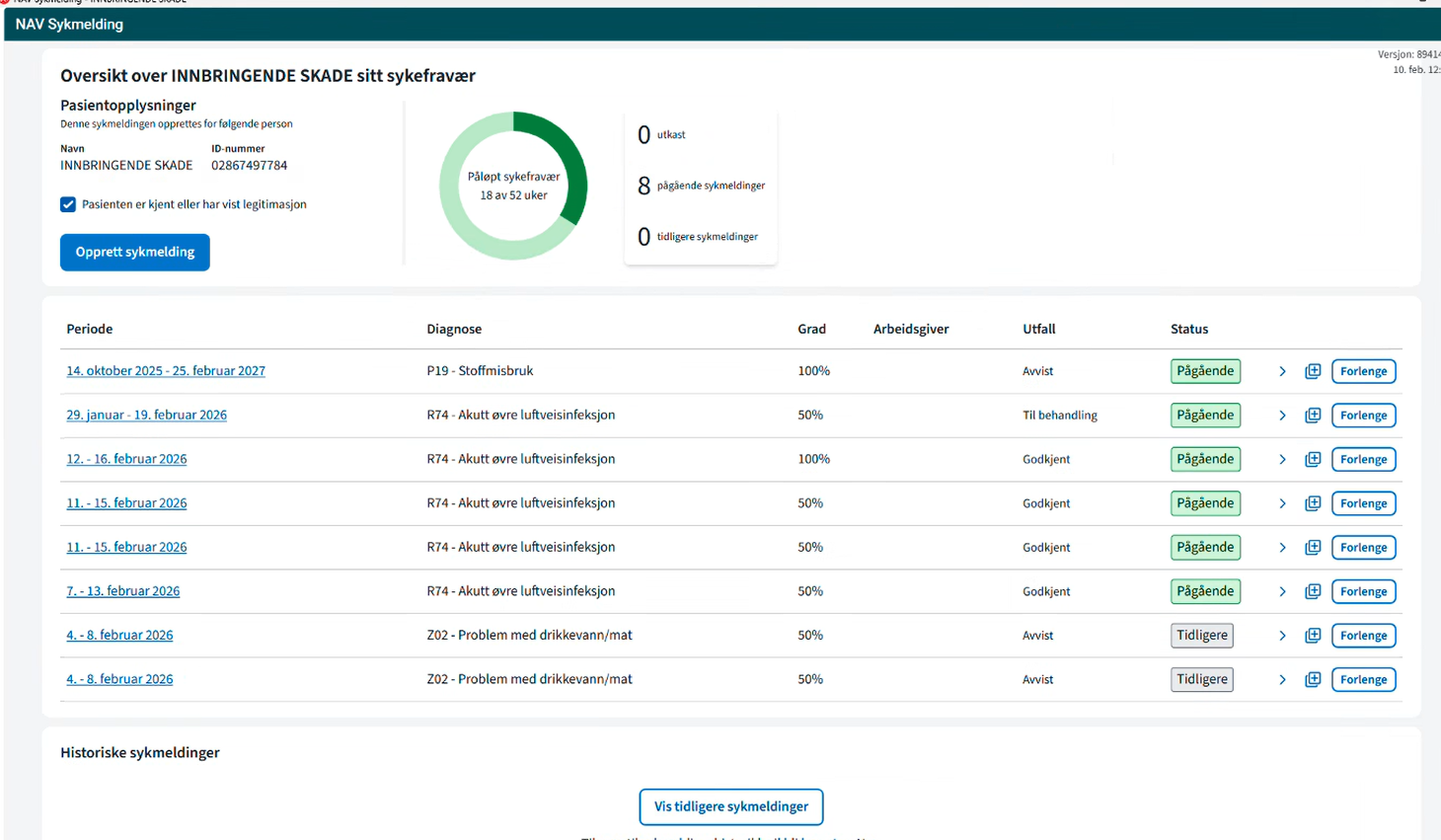This screenshot has height=840, width=1441.
Task: Click the NAV favicon on the browser tab
Action: (x=8, y=3)
